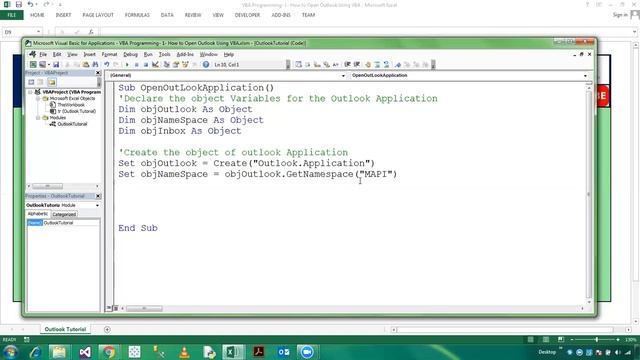
Task: Switch Excel to Page Layout view
Action: [546, 340]
